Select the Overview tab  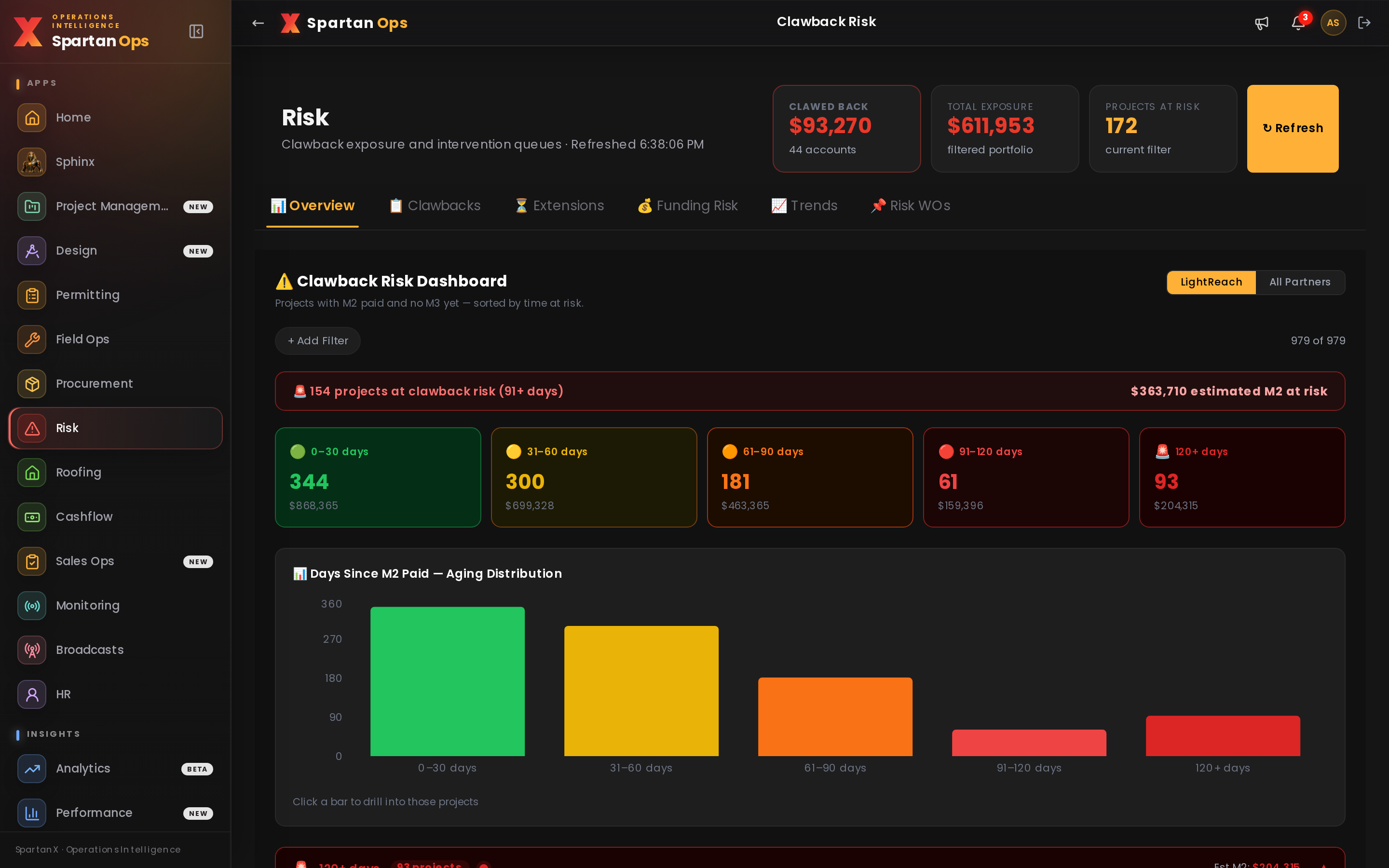point(312,205)
